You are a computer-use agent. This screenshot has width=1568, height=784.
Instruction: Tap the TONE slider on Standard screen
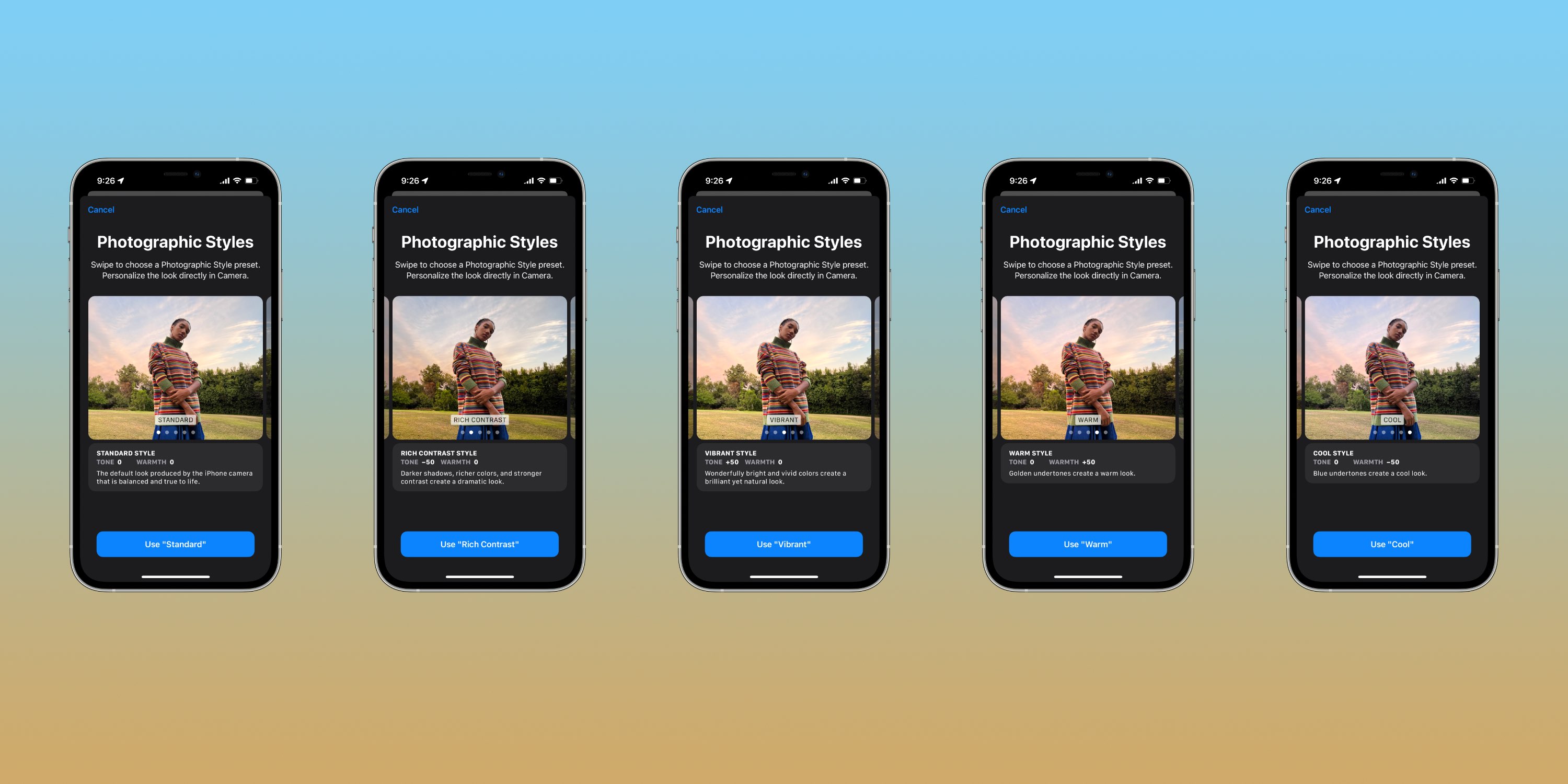pyautogui.click(x=108, y=461)
